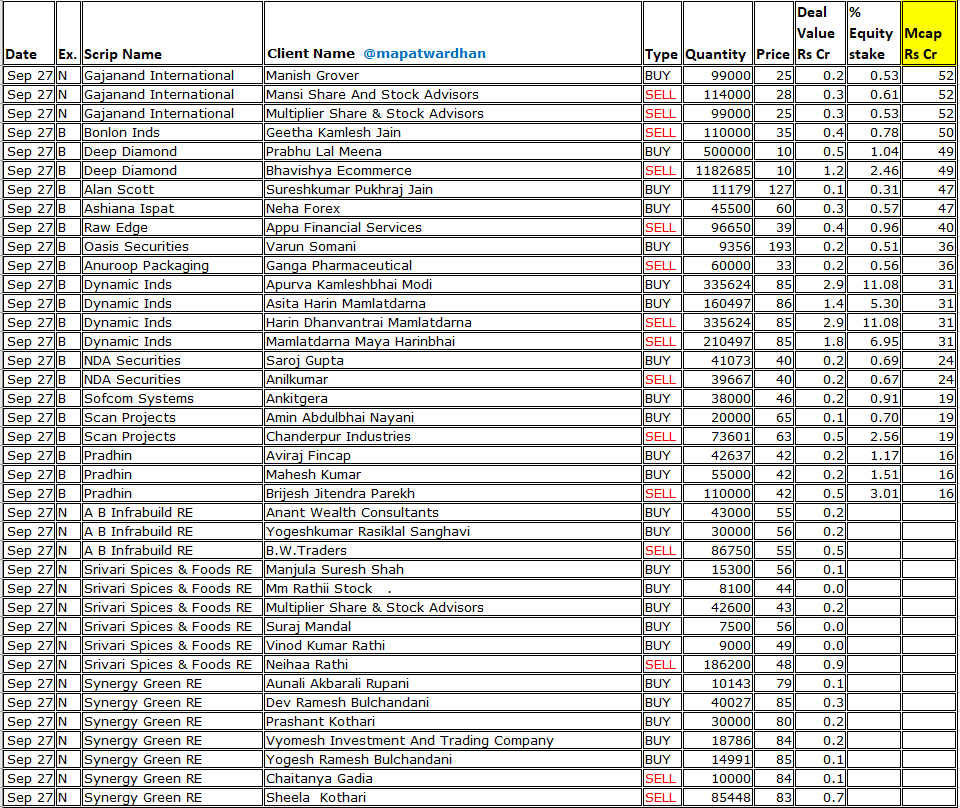
Task: Click Prashant Kothari client cell
Action: (452, 720)
